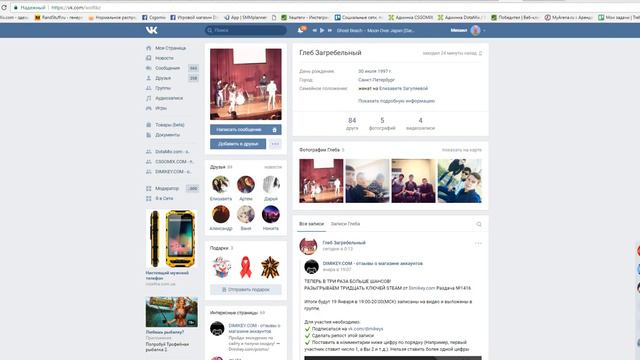Open the first stage photo thumbnail in Фотографии Глеба
Image resolution: width=640 pixels, height=360 pixels.
point(321,181)
